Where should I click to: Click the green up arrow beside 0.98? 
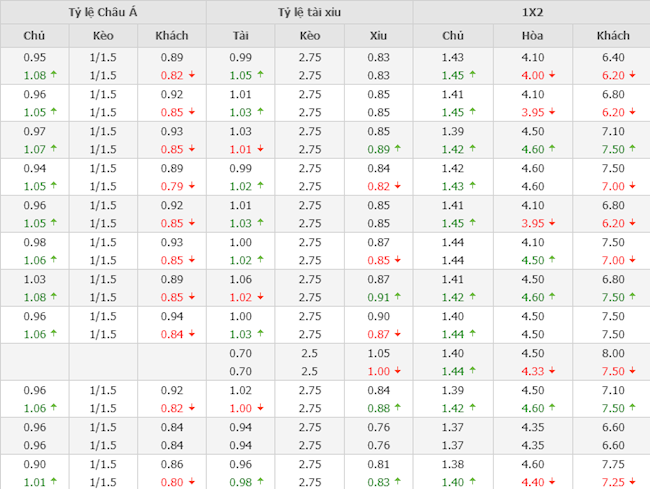pyautogui.click(x=260, y=482)
